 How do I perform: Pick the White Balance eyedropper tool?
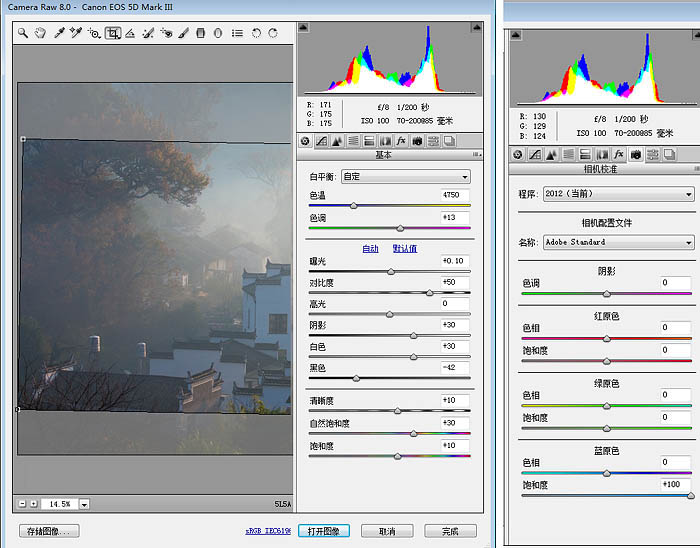click(x=59, y=33)
